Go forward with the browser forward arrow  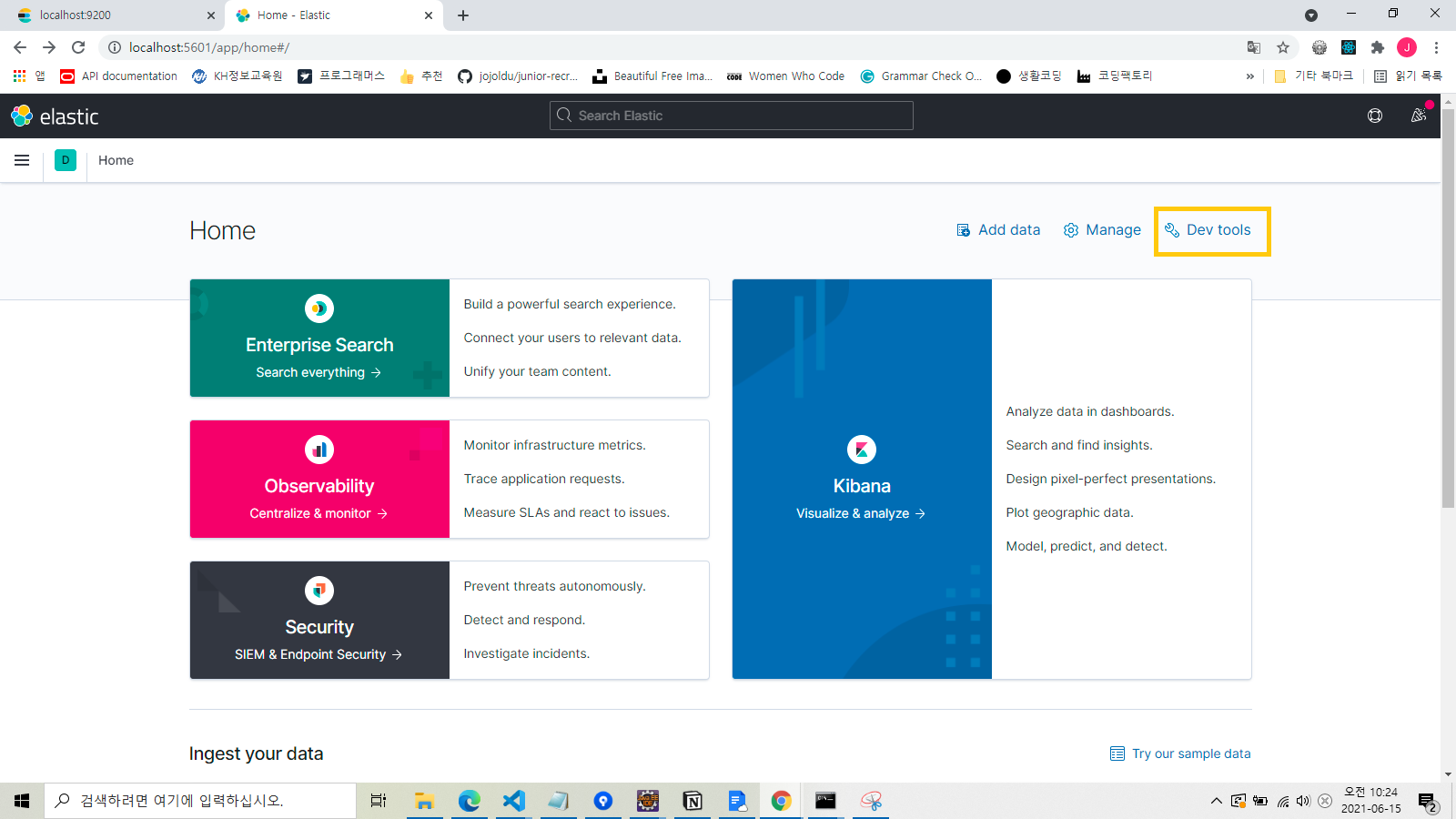pyautogui.click(x=49, y=47)
